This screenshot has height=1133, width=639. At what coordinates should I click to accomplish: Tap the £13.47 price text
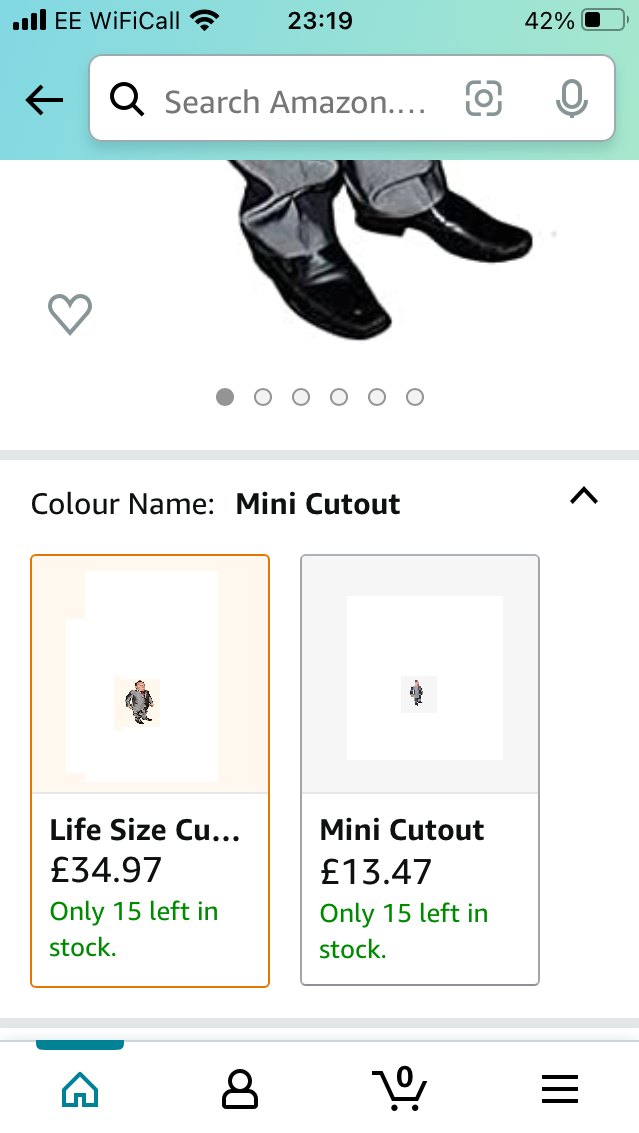(x=376, y=871)
